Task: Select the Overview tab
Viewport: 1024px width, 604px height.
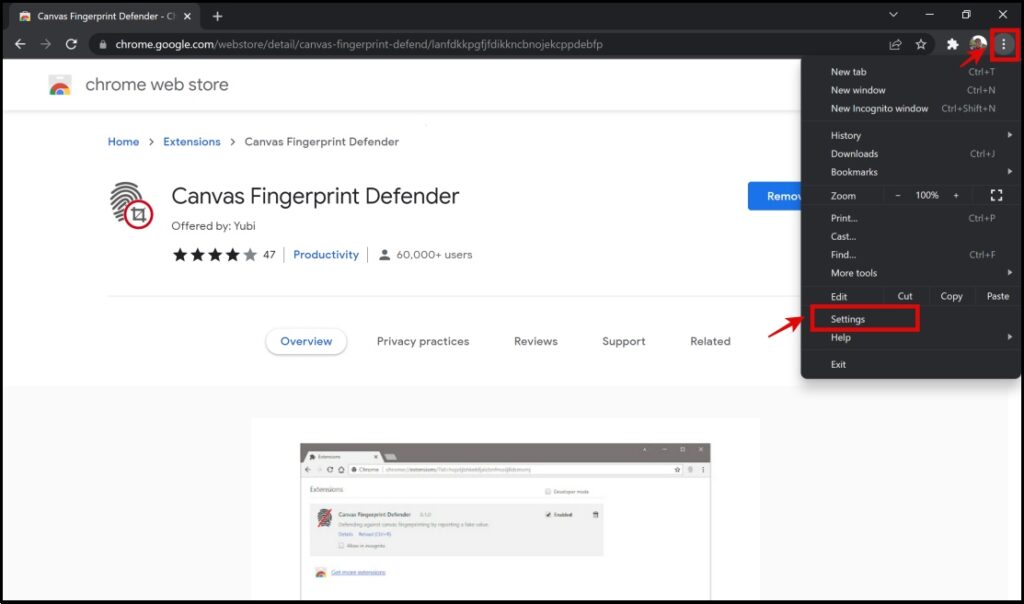Action: 306,342
